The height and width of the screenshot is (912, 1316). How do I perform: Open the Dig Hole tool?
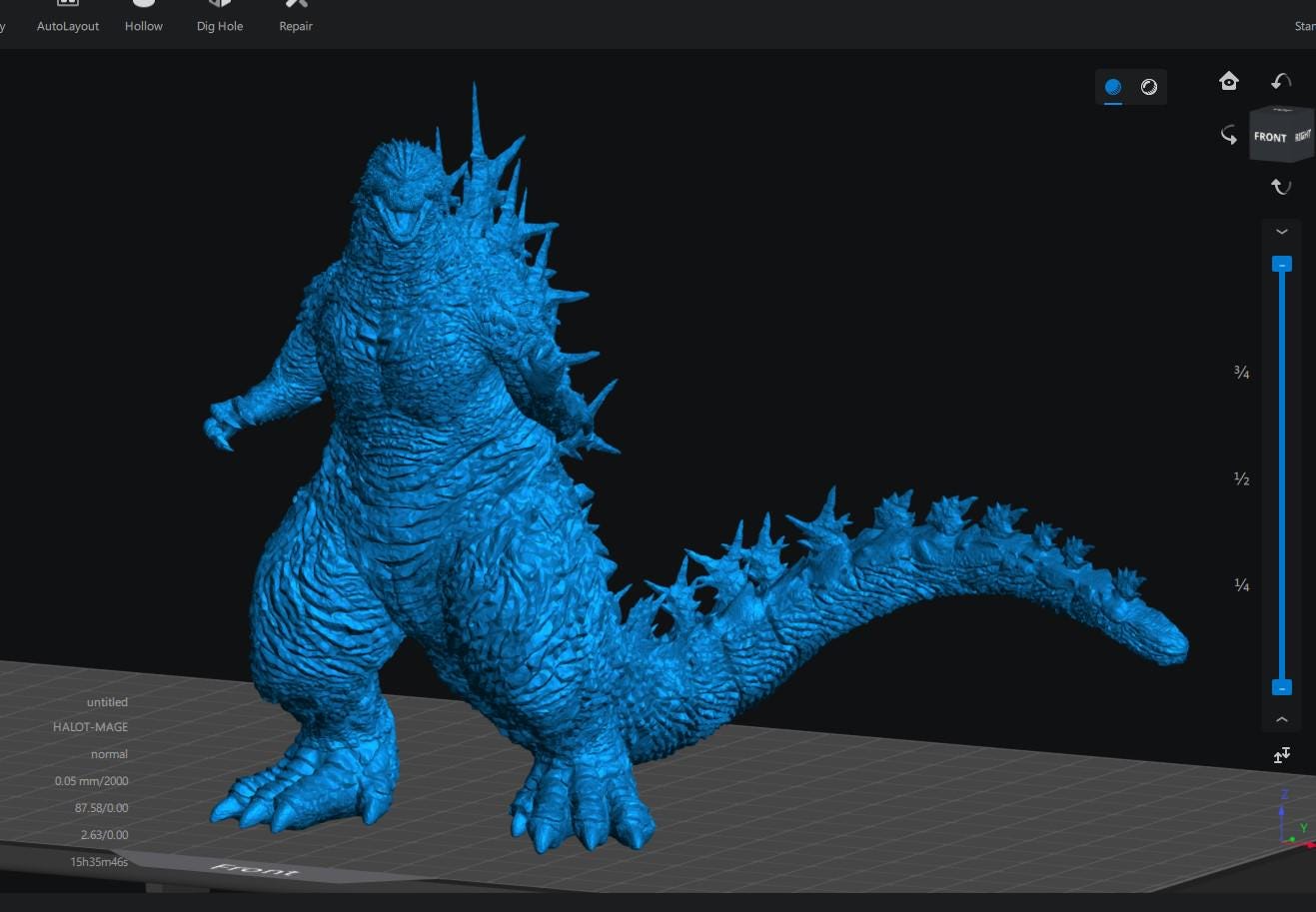pyautogui.click(x=219, y=15)
